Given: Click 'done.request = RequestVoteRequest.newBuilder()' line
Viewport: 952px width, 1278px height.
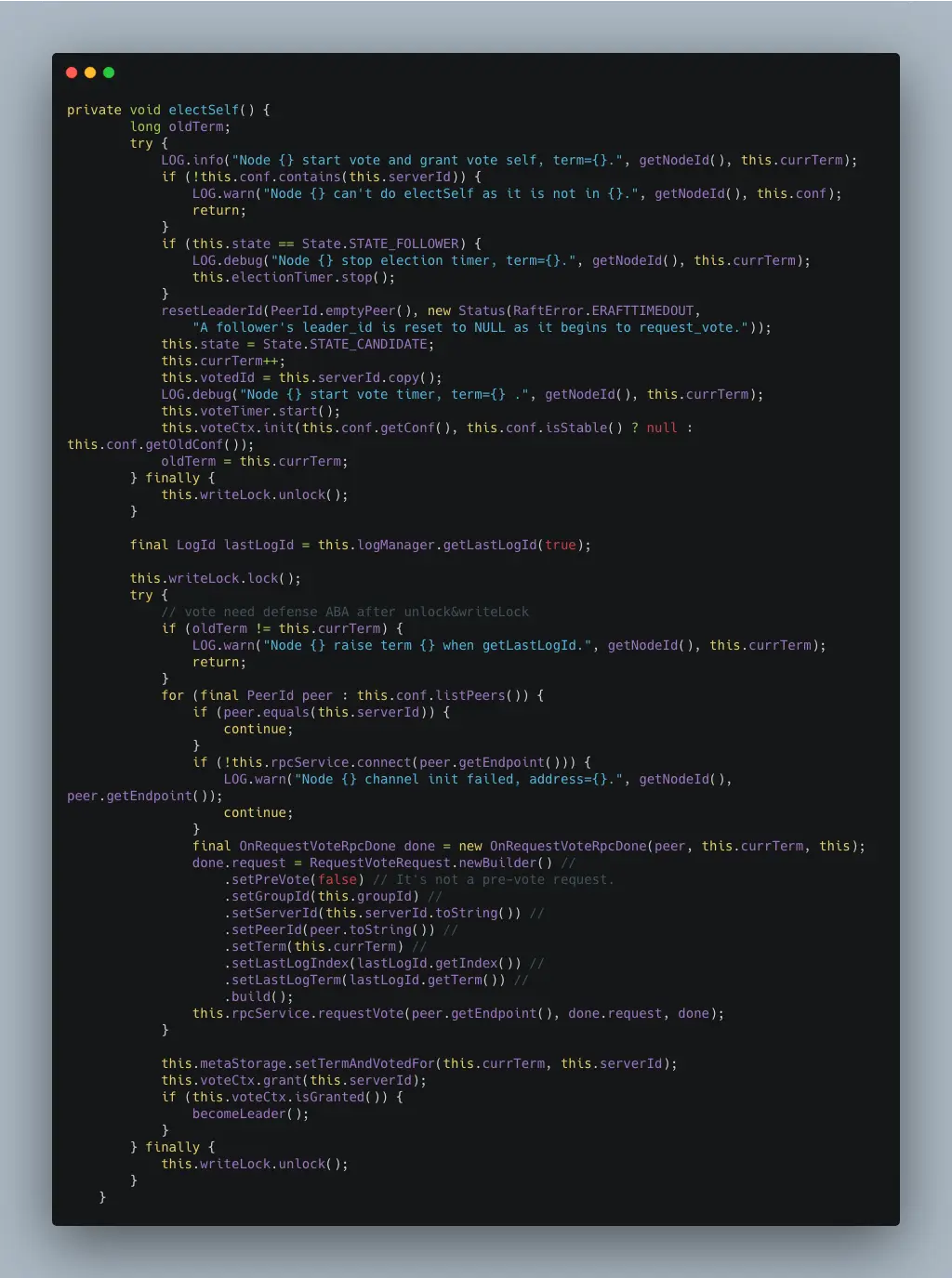Looking at the screenshot, I should pyautogui.click(x=384, y=863).
